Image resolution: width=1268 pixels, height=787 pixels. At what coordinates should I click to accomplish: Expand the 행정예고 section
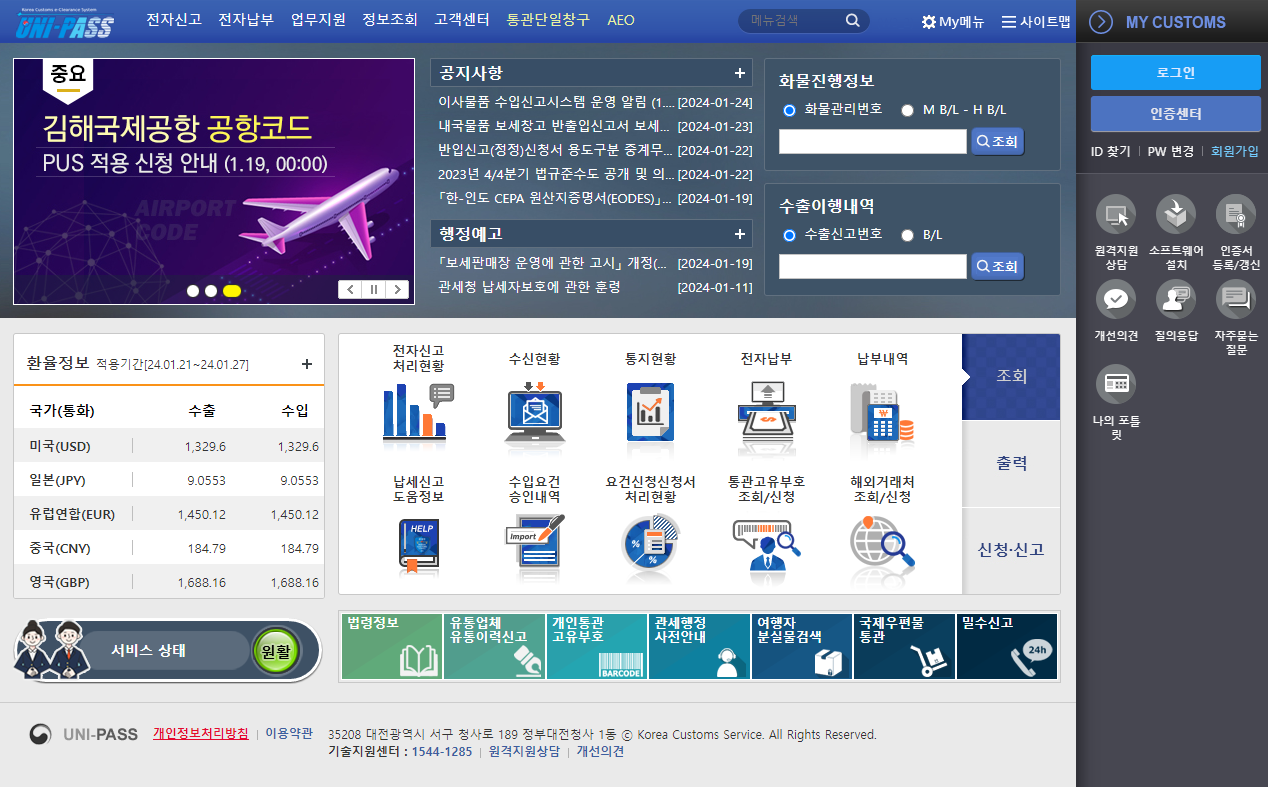741,233
